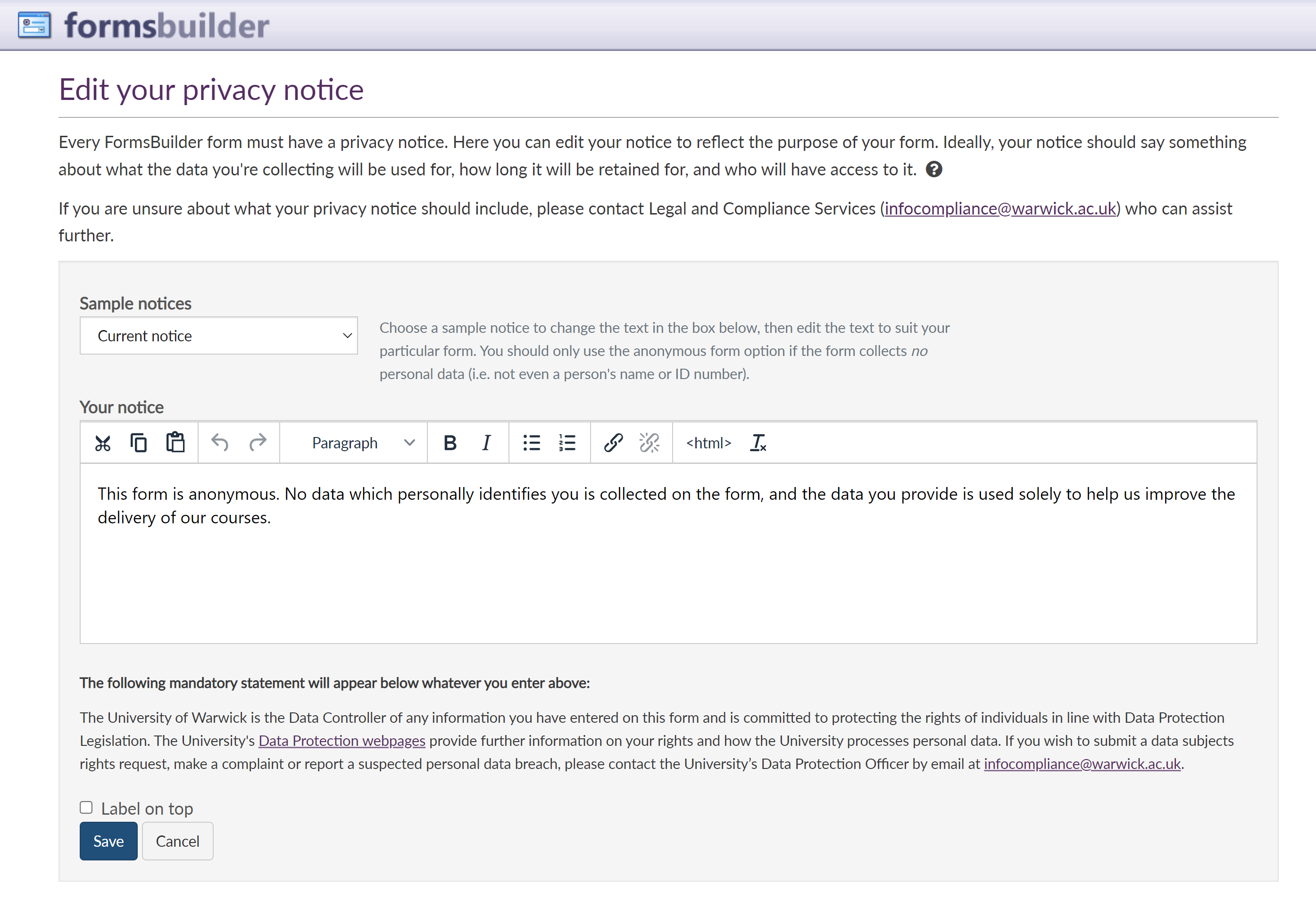
Task: Click the Save button
Action: (108, 841)
